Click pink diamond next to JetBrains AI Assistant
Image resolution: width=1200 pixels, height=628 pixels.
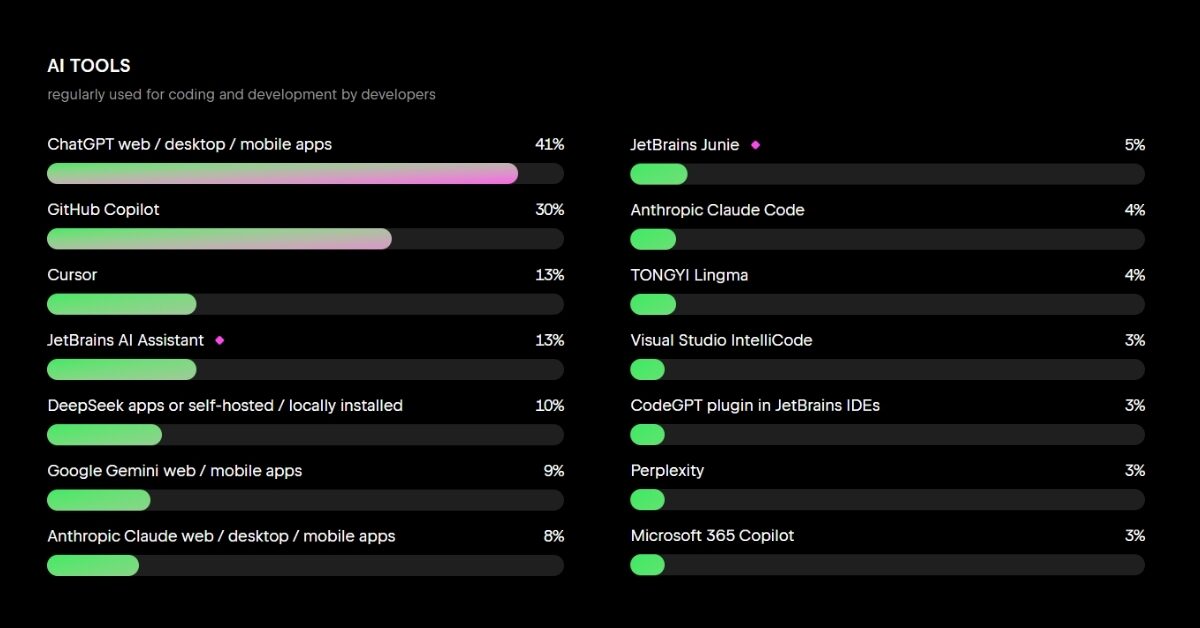[220, 340]
